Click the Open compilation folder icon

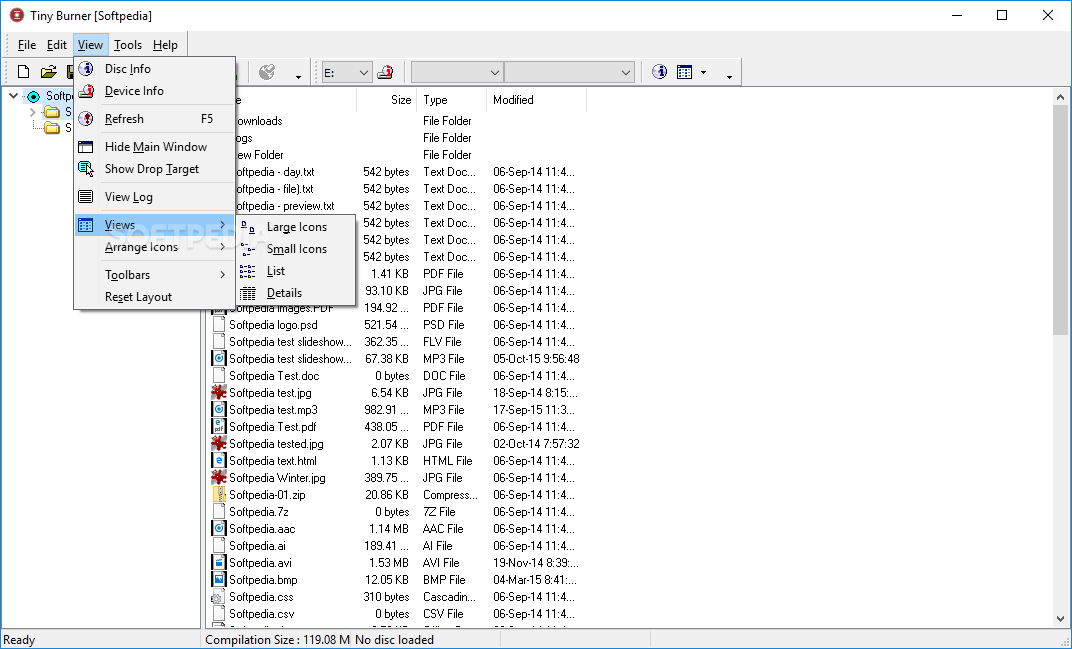click(x=49, y=72)
